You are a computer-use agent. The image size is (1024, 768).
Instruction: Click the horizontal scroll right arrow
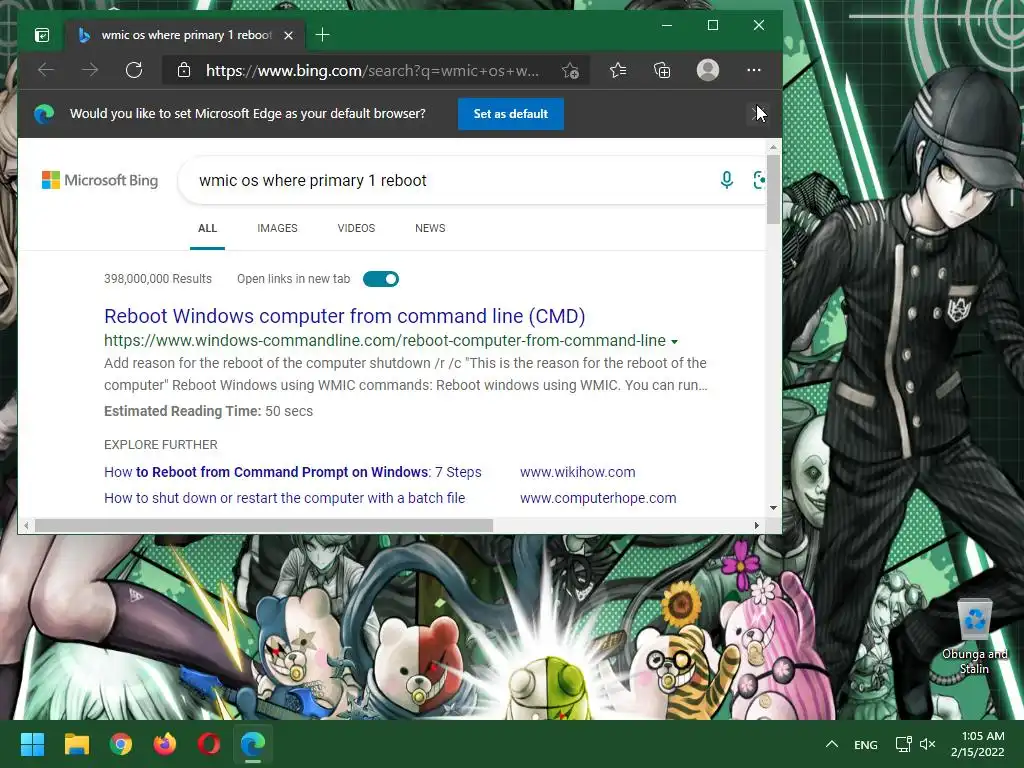pos(757,525)
